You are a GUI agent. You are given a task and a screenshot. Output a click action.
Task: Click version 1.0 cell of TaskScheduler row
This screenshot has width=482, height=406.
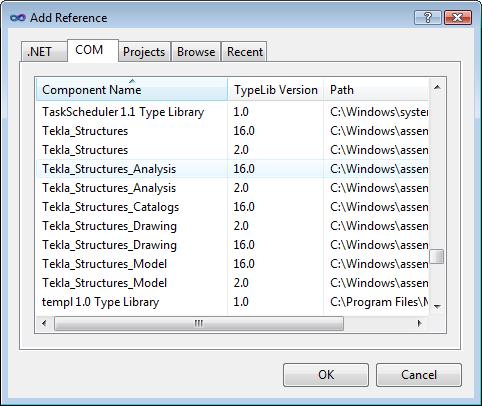tap(241, 112)
